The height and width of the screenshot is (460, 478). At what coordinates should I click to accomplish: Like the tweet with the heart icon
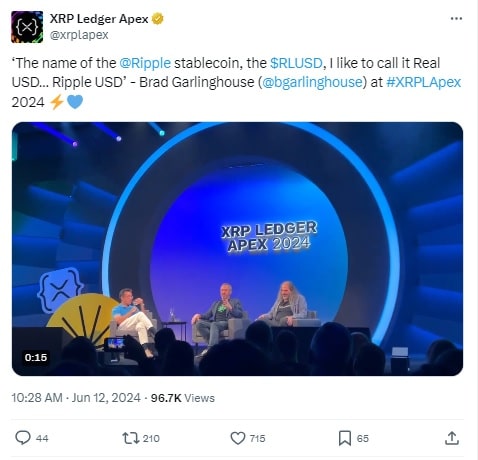pyautogui.click(x=238, y=438)
